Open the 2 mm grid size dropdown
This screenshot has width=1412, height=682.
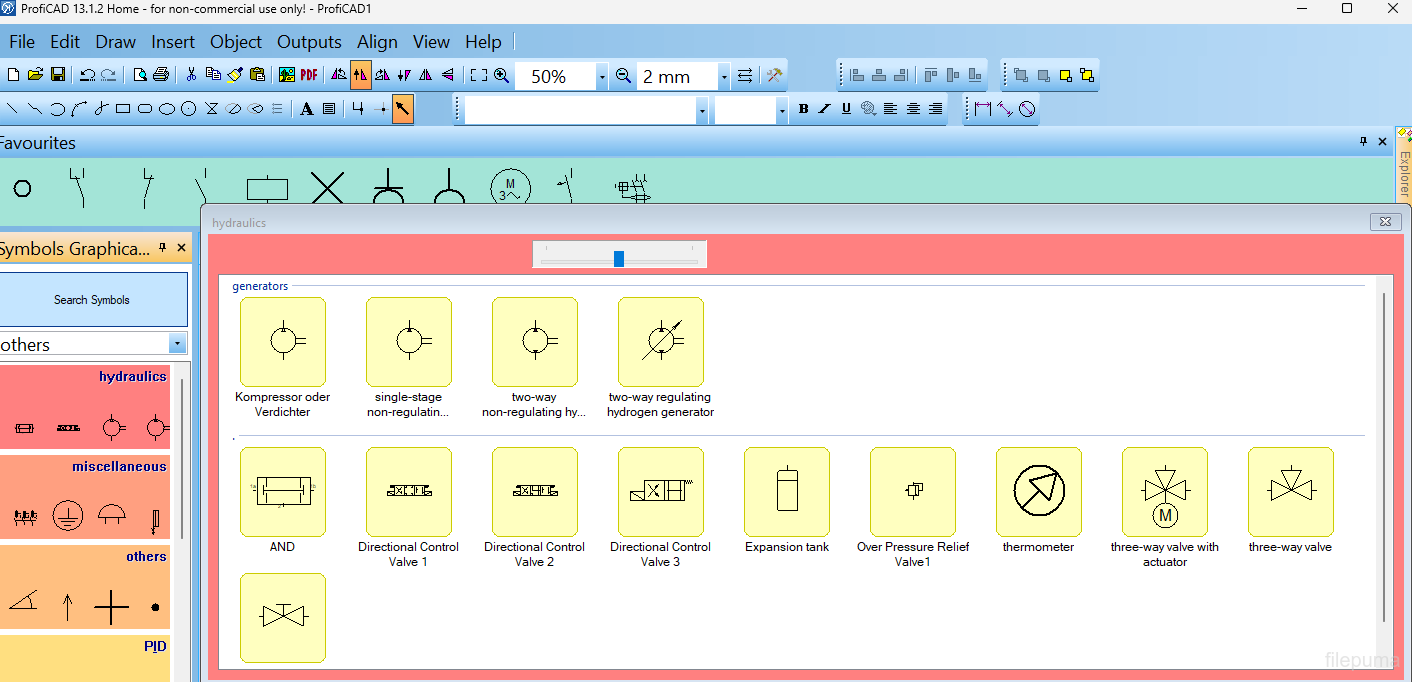[x=723, y=77]
